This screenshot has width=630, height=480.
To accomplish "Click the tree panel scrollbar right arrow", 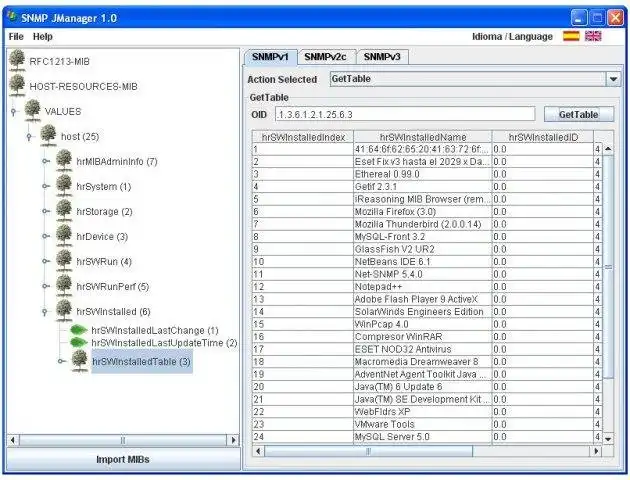I will [233, 440].
